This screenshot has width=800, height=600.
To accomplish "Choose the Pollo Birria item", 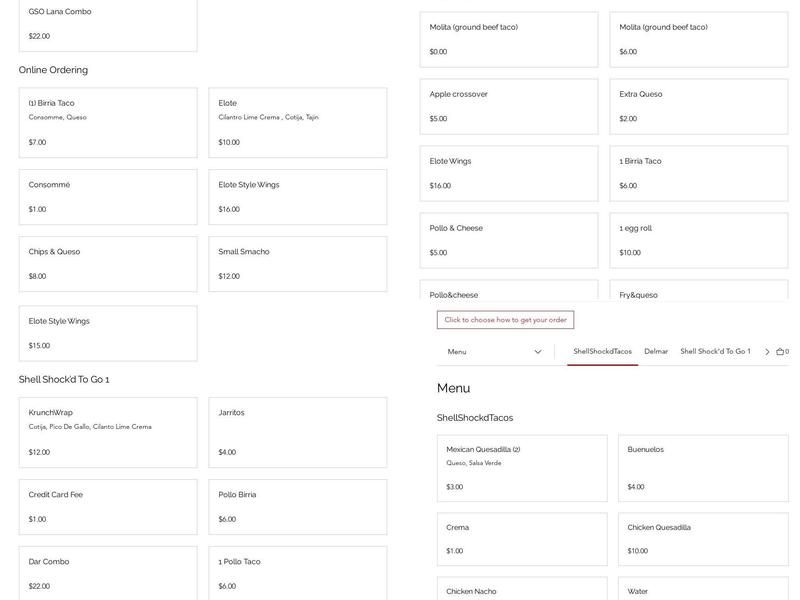I will (x=297, y=507).
